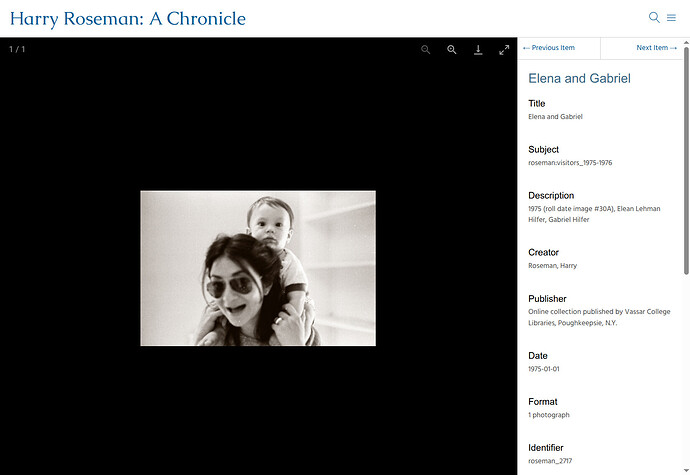Go to Next Item

[x=657, y=48]
